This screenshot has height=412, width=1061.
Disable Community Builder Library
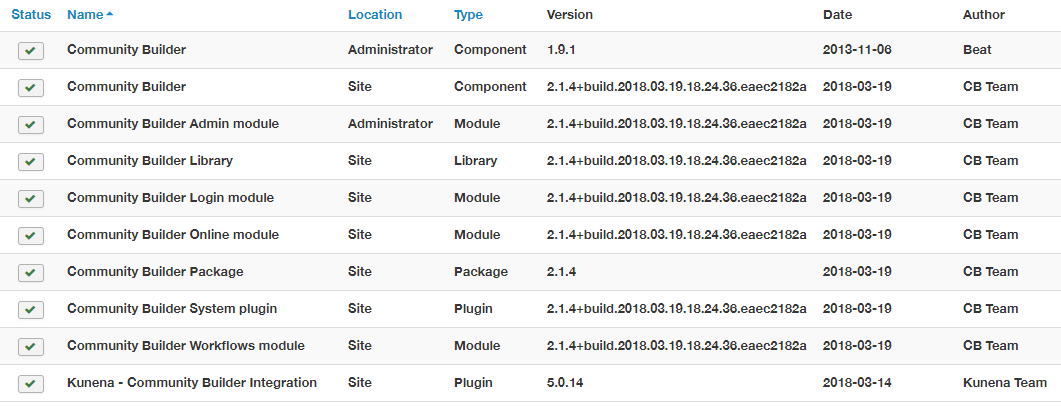(x=30, y=162)
